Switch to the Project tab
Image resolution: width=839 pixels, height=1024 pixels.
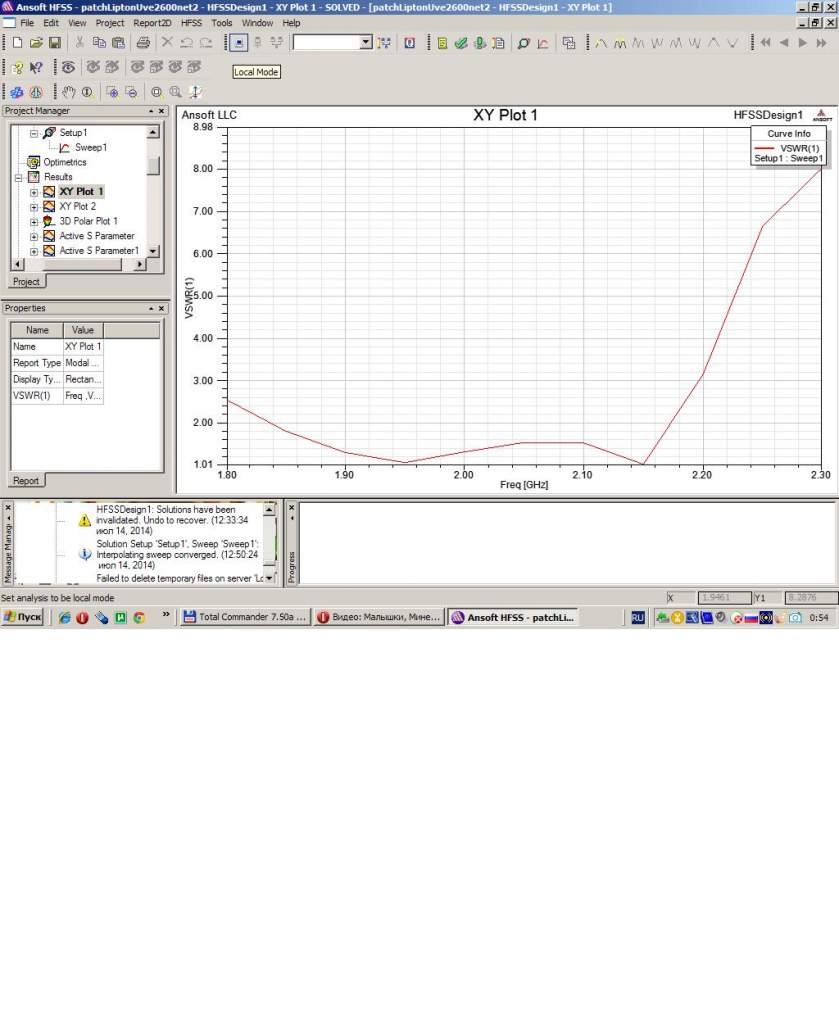(26, 281)
